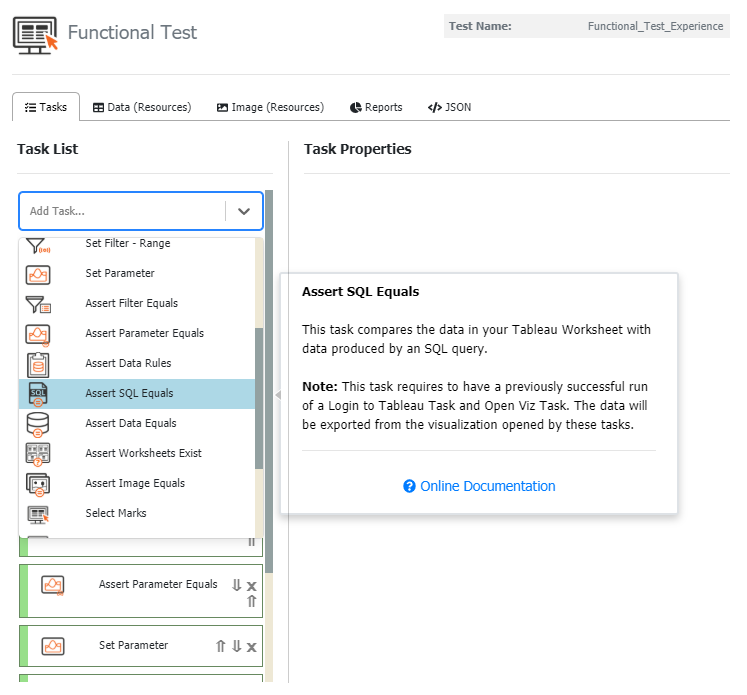This screenshot has width=747, height=695.
Task: Open the JSON tab
Action: pos(449,107)
